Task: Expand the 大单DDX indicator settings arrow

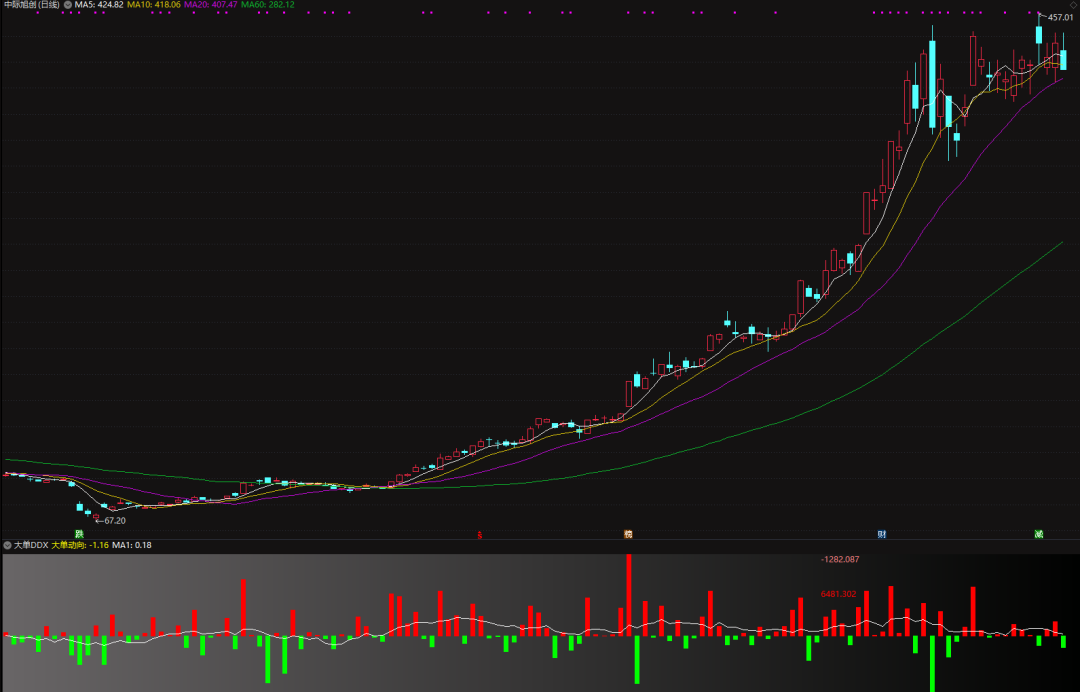Action: [7, 545]
